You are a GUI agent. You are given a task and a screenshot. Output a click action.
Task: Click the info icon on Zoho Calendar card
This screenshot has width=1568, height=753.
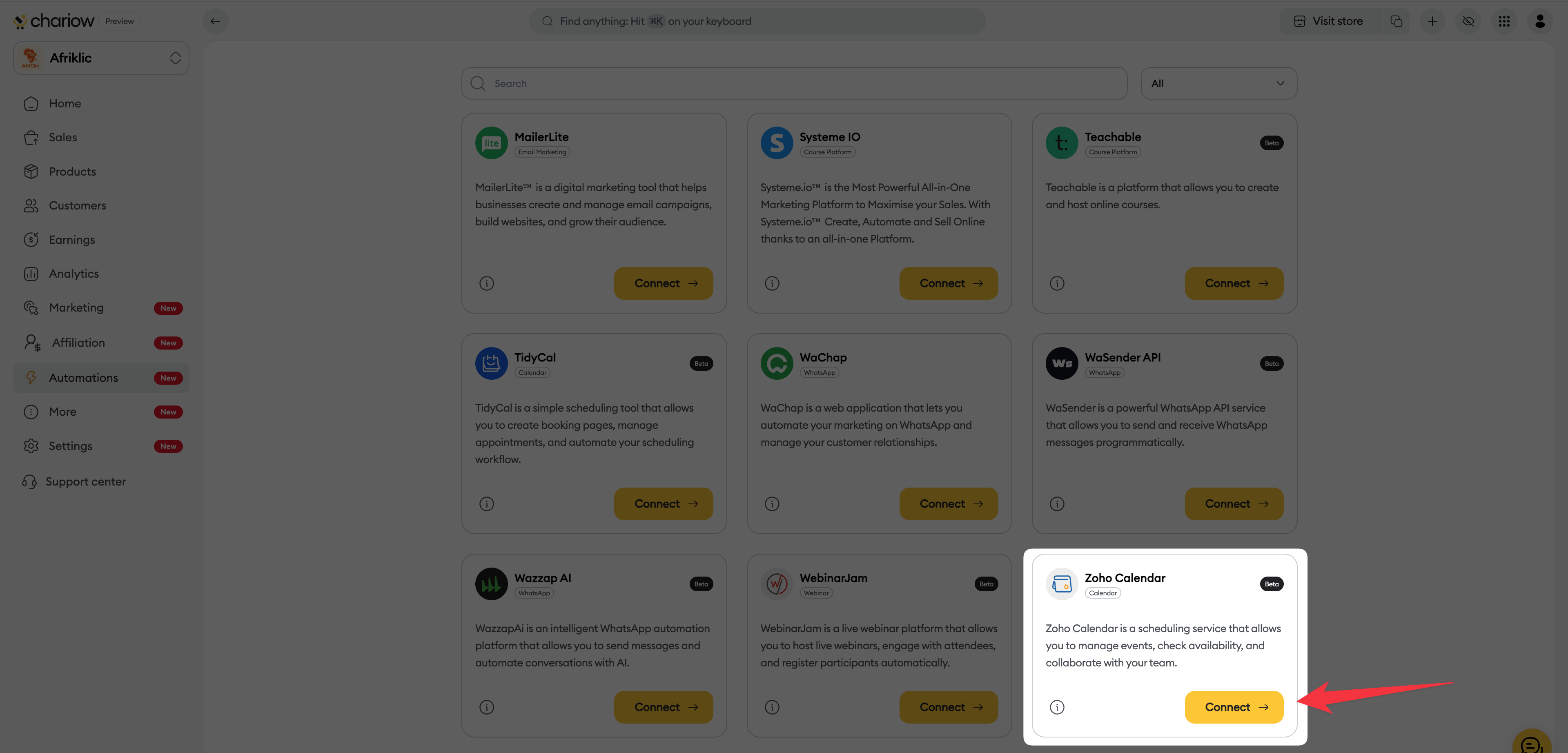[1057, 707]
